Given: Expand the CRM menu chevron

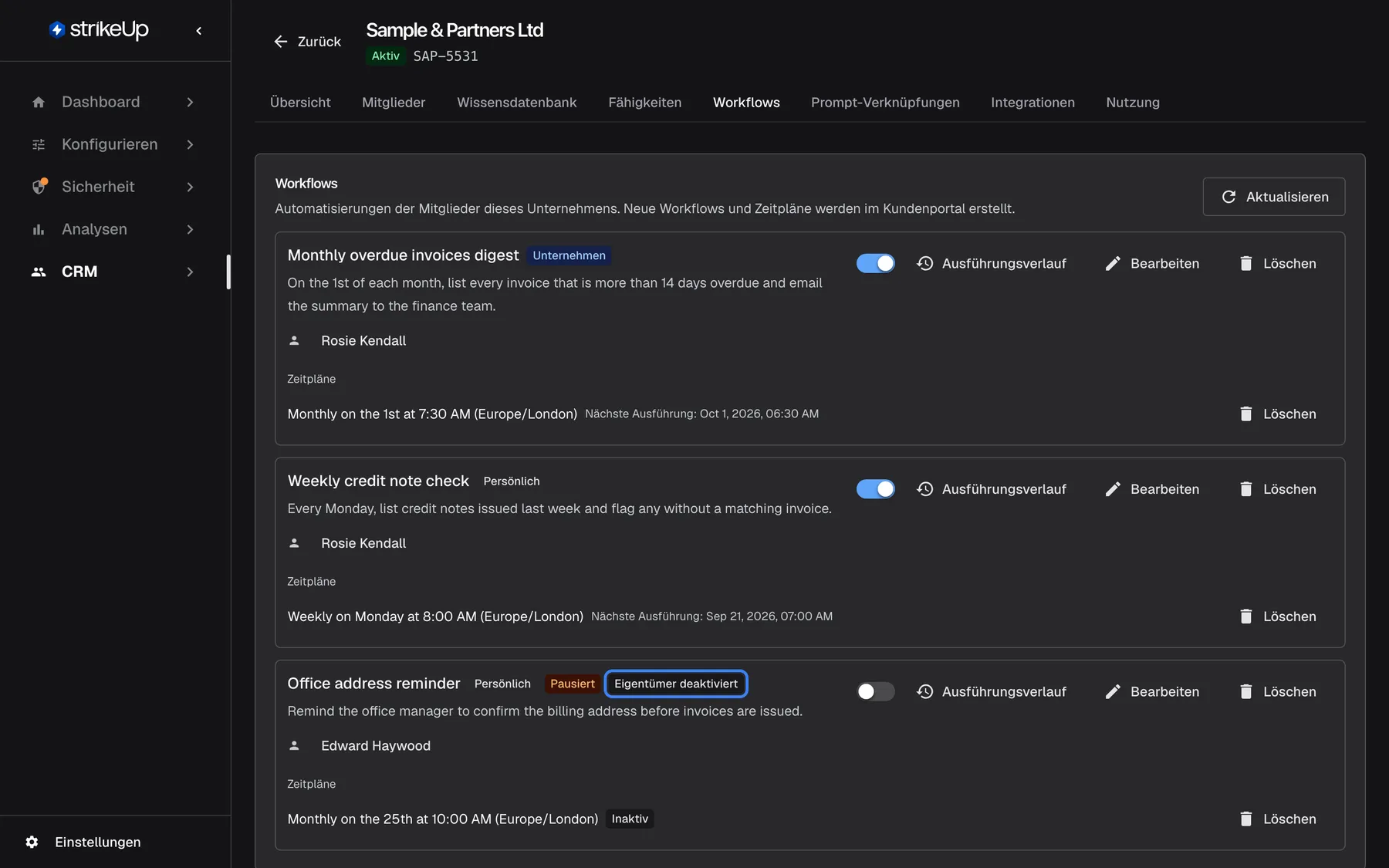Looking at the screenshot, I should pyautogui.click(x=190, y=272).
